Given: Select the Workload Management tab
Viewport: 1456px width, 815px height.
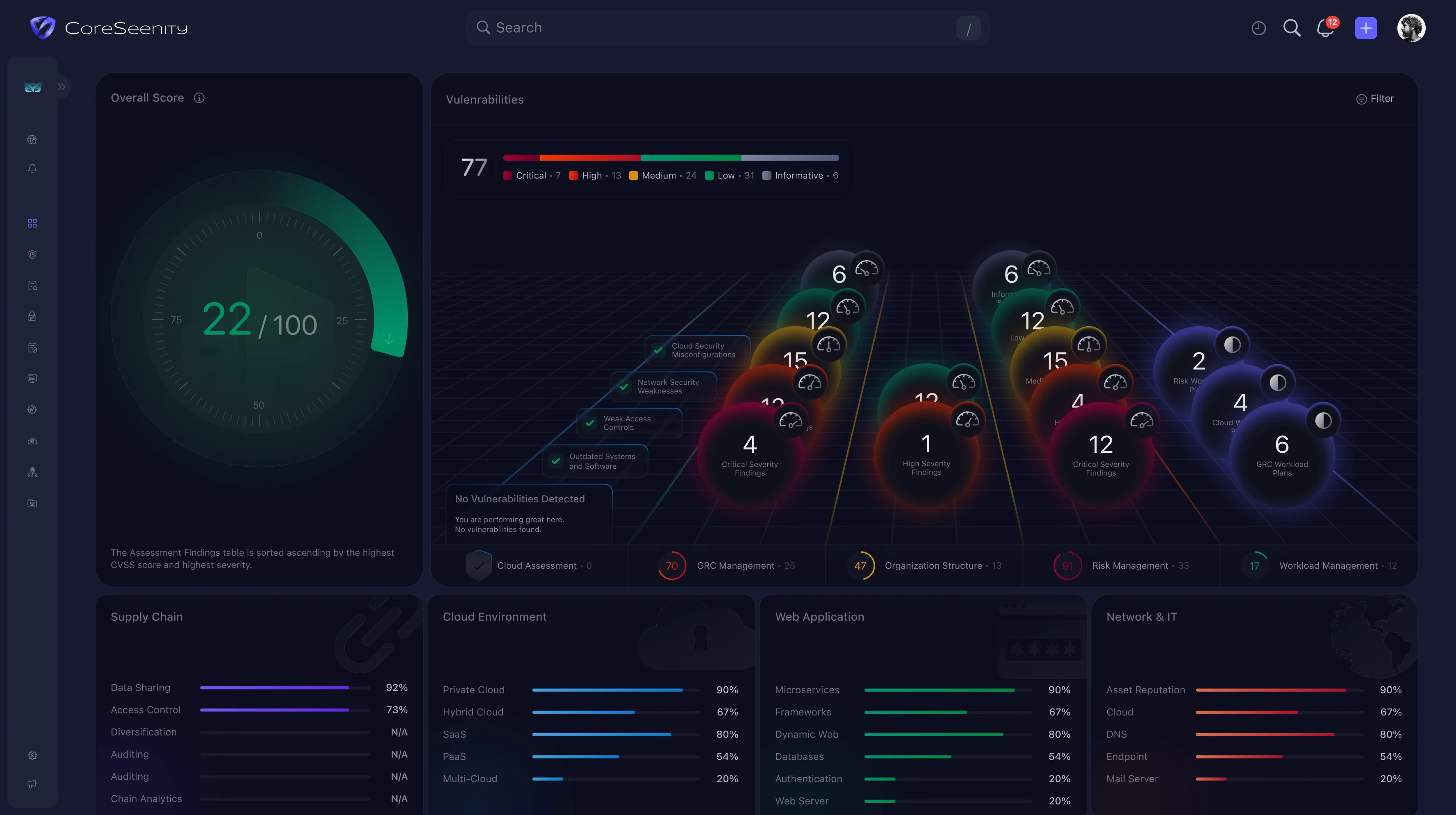Looking at the screenshot, I should 1319,566.
